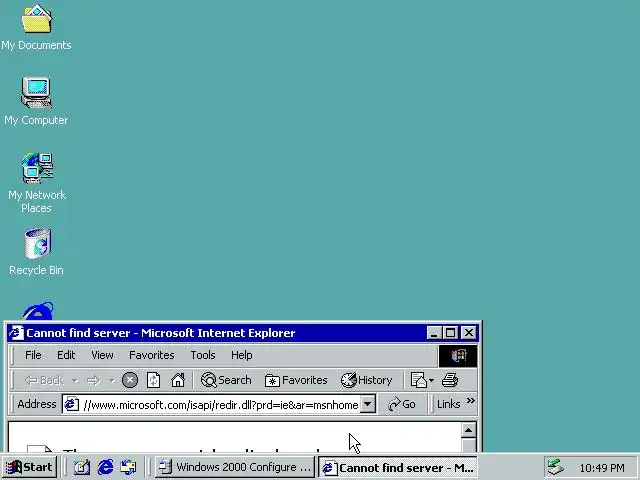
Task: Click the Back toolbar button
Action: coord(44,381)
